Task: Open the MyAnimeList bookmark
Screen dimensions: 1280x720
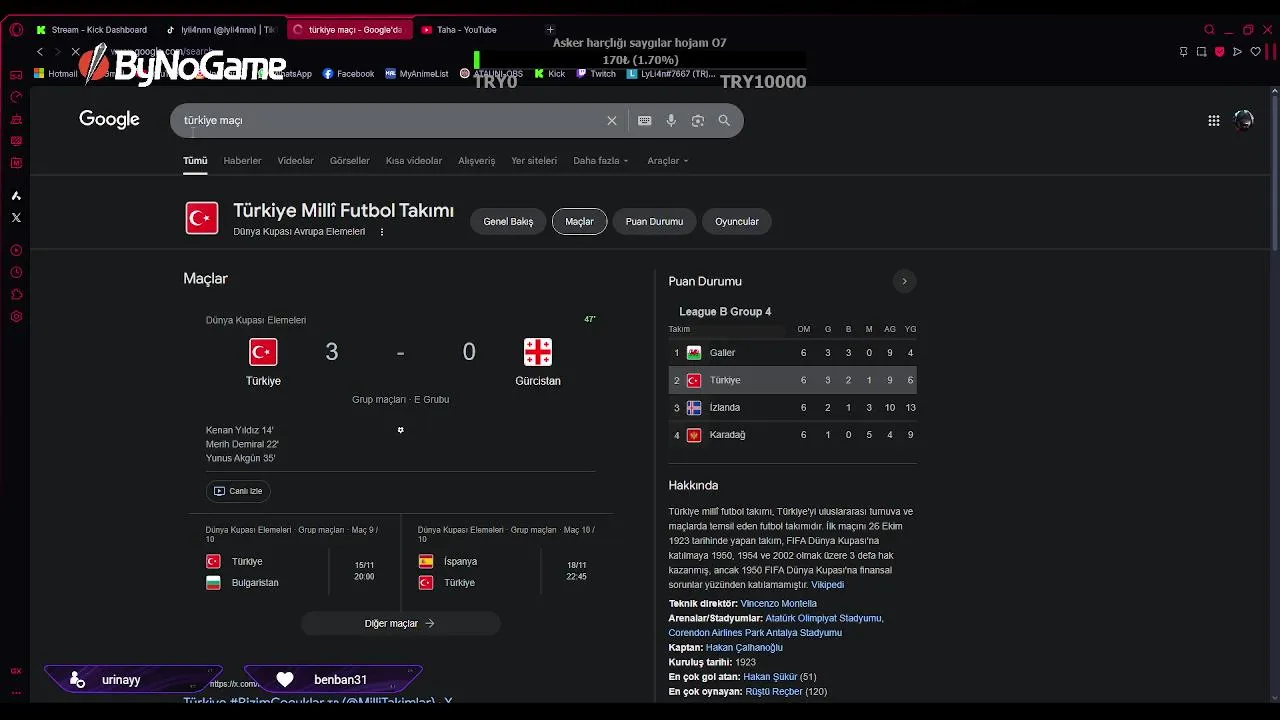Action: (417, 74)
